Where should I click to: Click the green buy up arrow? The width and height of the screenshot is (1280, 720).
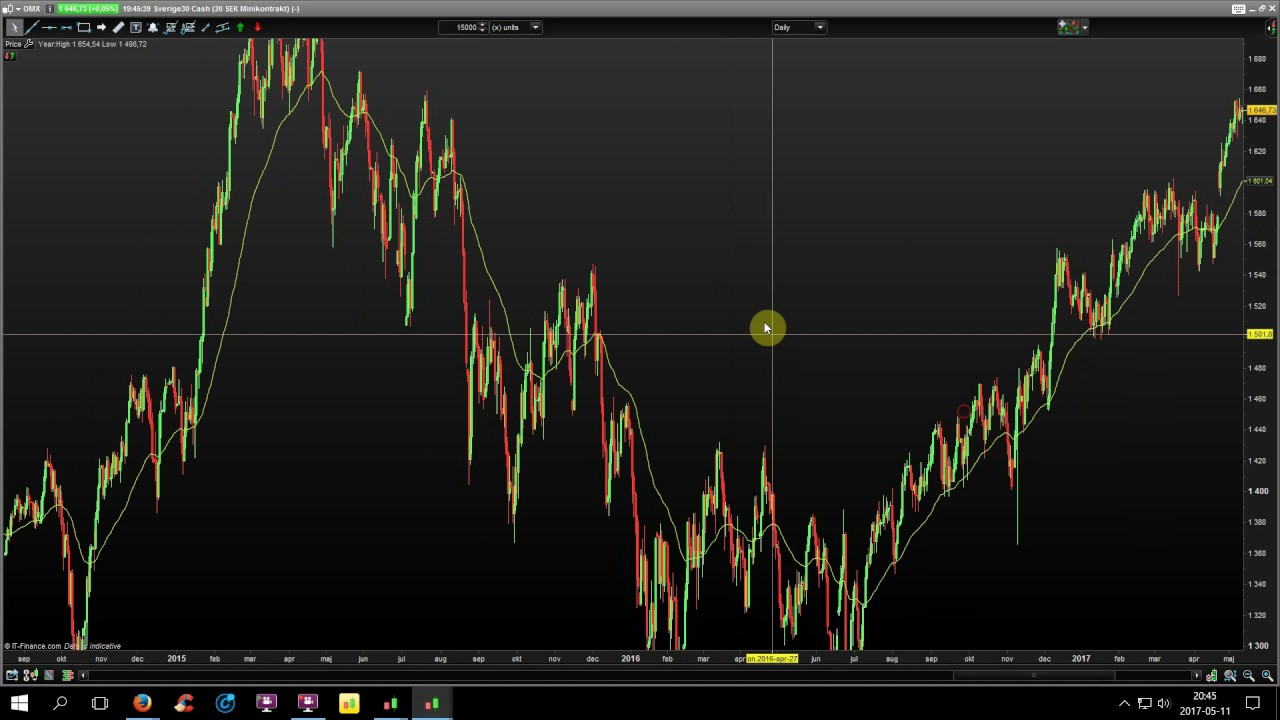240,27
